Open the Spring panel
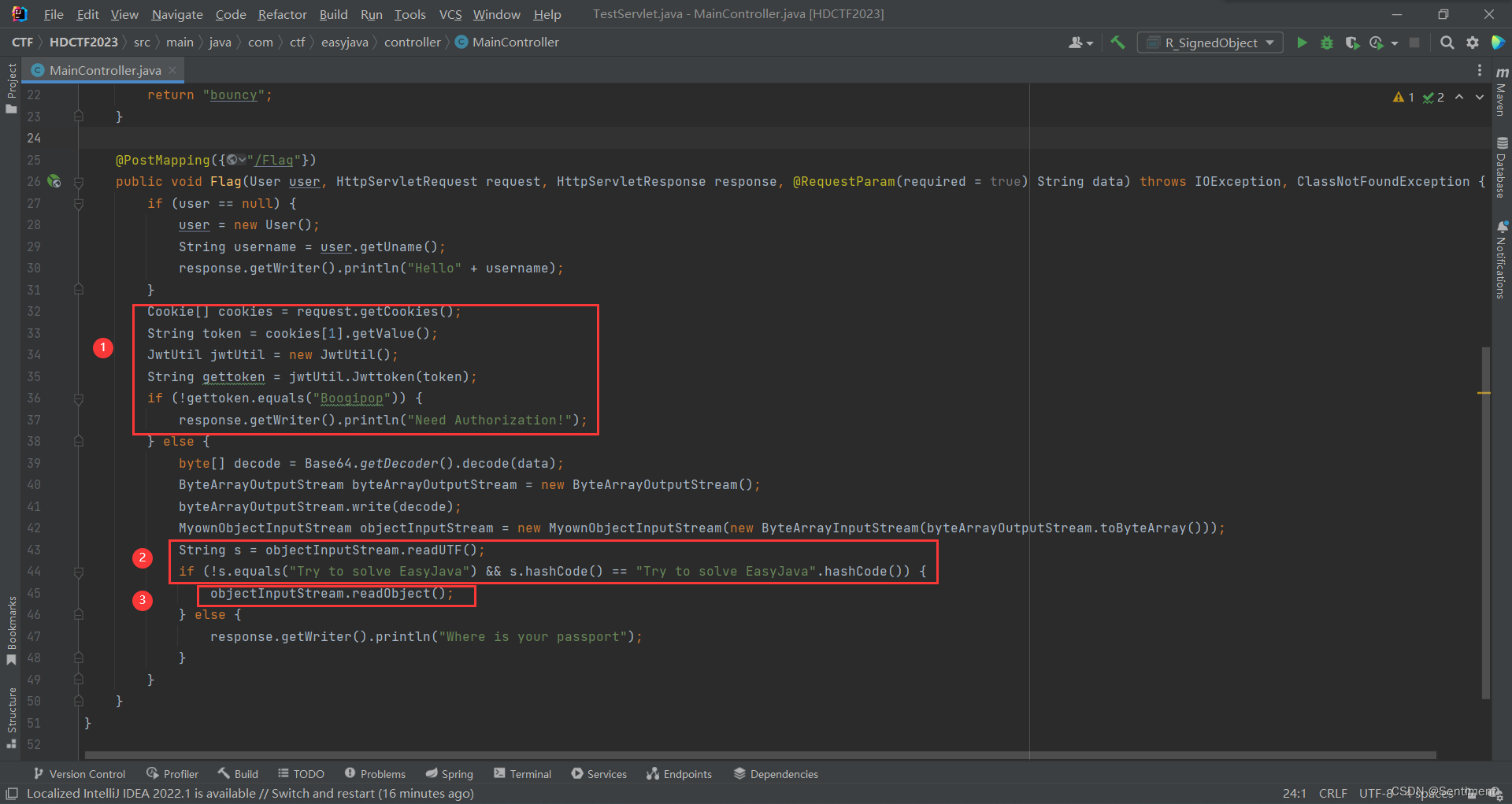1512x804 pixels. (449, 774)
